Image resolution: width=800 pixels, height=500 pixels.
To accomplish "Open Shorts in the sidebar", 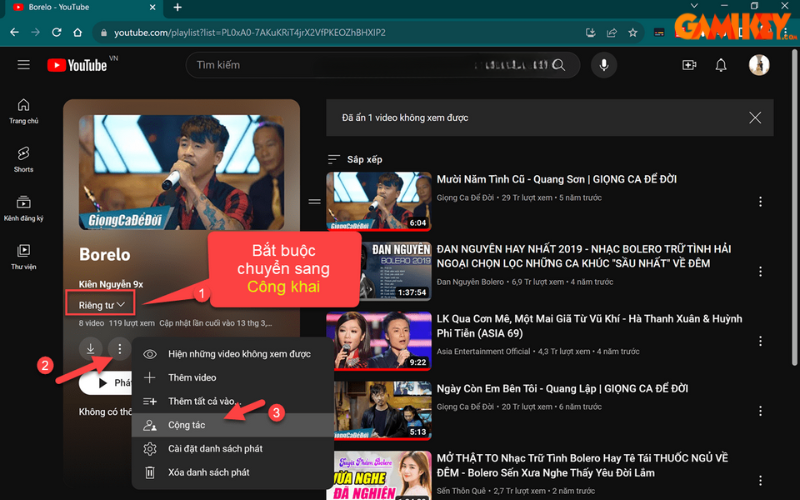I will point(23,160).
